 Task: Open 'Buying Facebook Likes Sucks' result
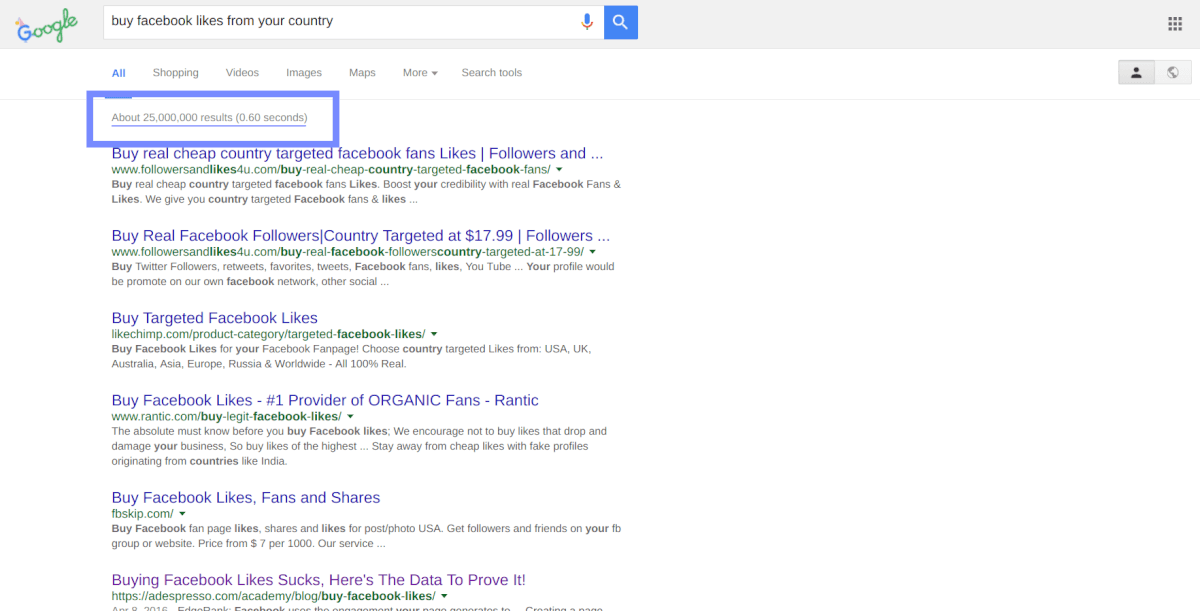click(319, 580)
